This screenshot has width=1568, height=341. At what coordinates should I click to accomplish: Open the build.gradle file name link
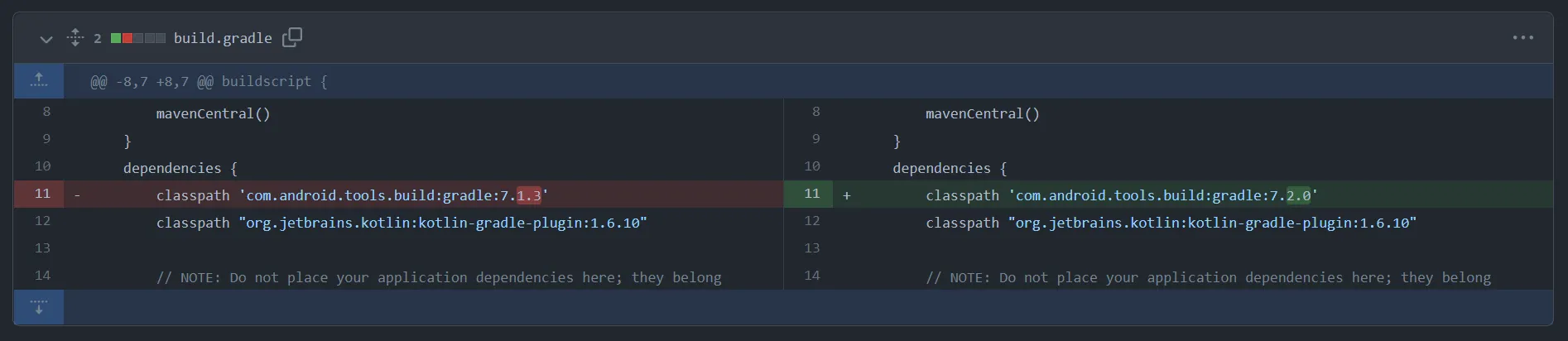tap(222, 38)
